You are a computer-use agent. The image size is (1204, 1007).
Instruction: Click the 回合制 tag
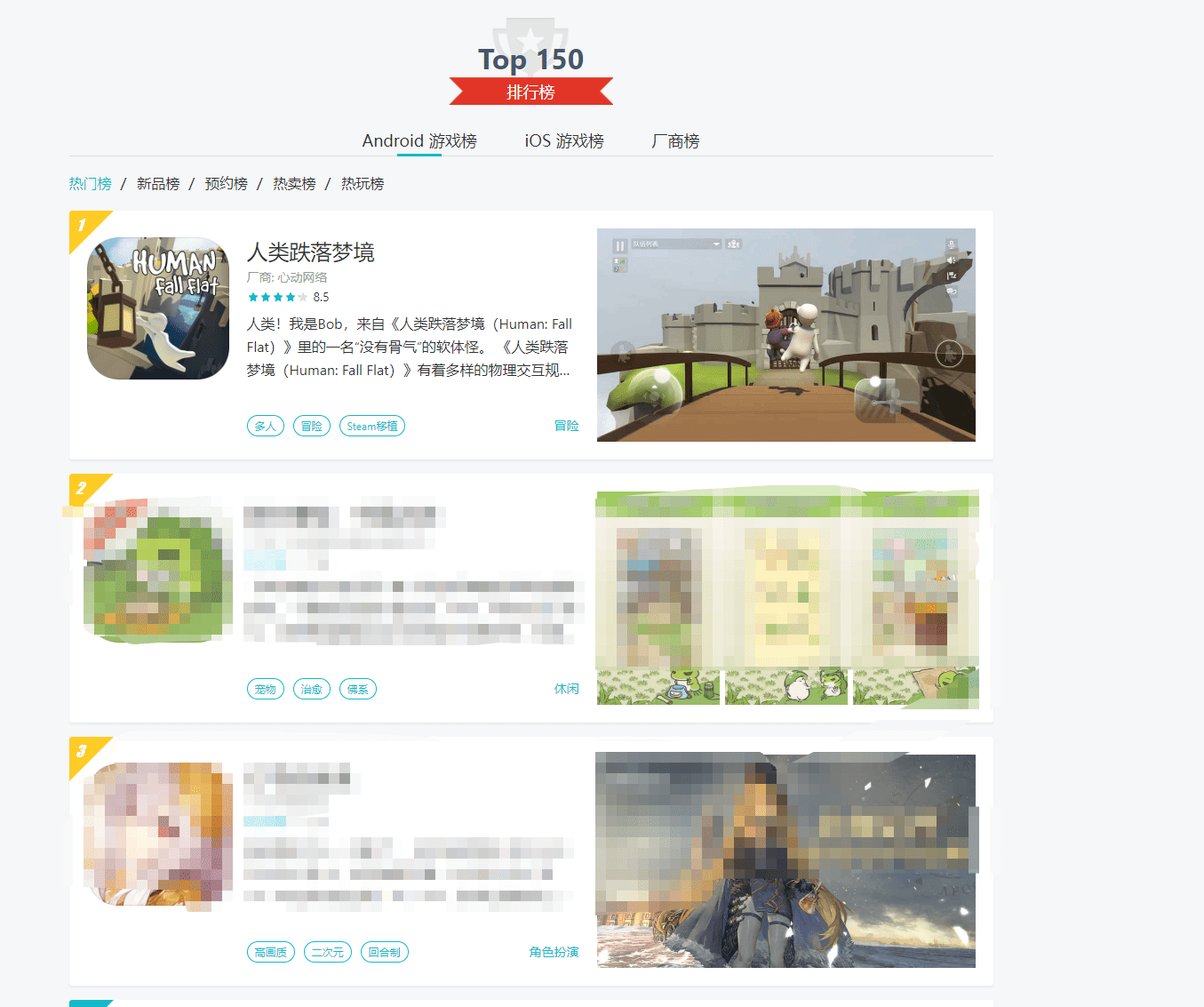click(385, 952)
